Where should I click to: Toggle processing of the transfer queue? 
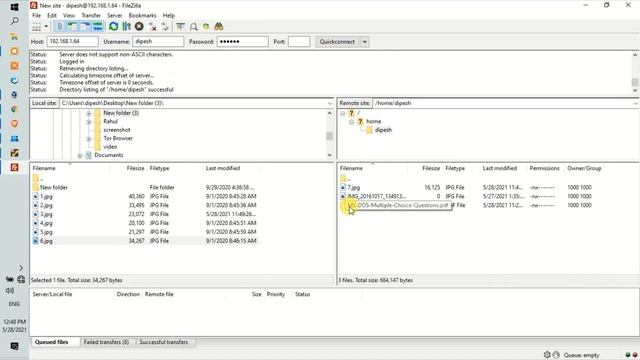[127, 27]
